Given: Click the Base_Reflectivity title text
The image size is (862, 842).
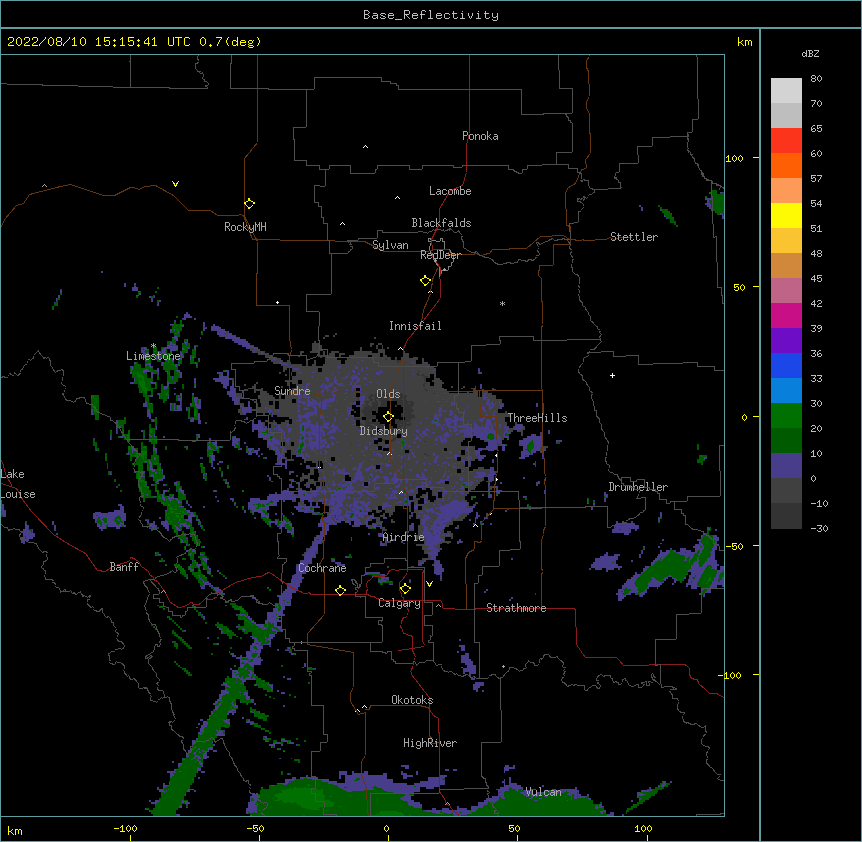Looking at the screenshot, I should click(431, 15).
